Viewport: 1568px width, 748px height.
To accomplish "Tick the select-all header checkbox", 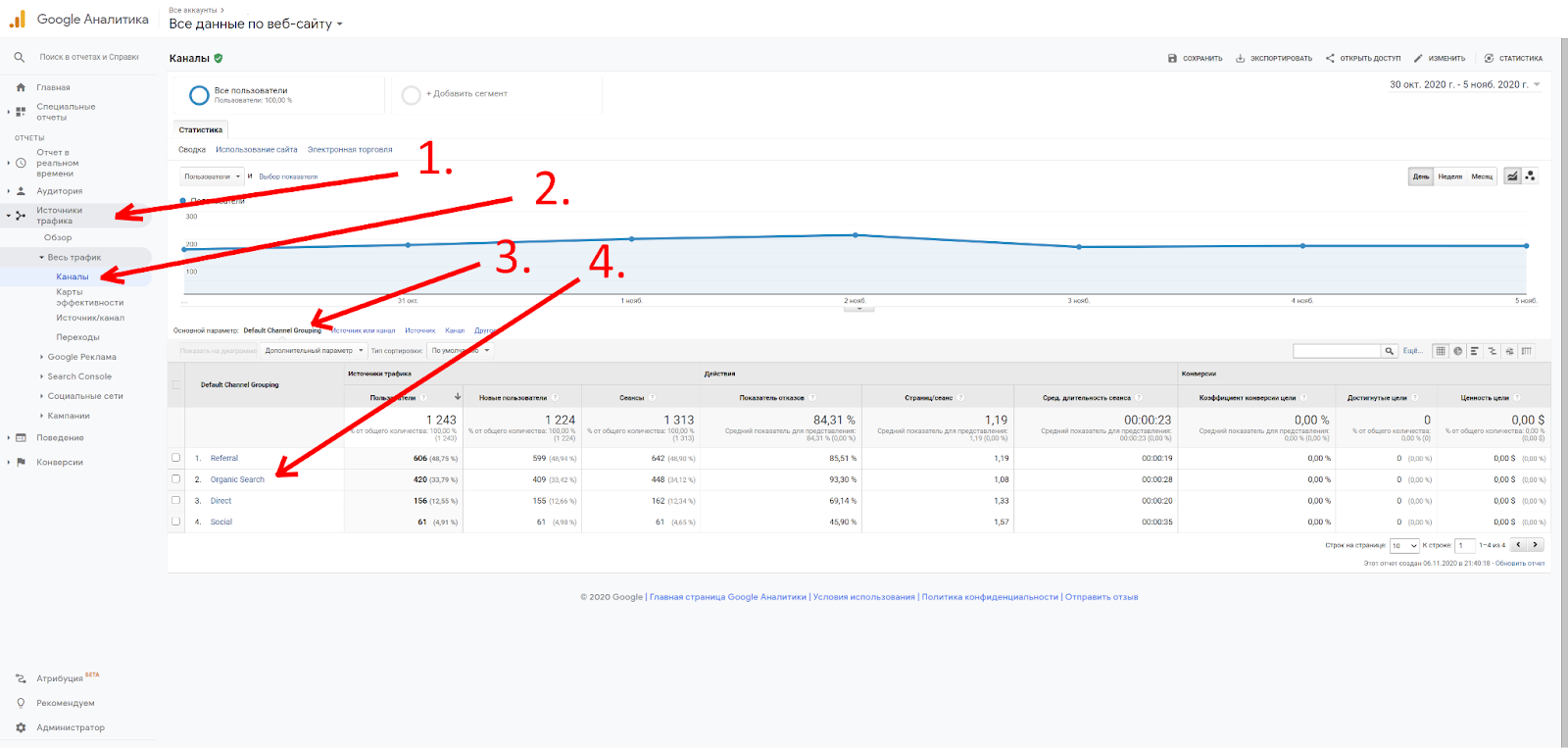I will coord(176,385).
